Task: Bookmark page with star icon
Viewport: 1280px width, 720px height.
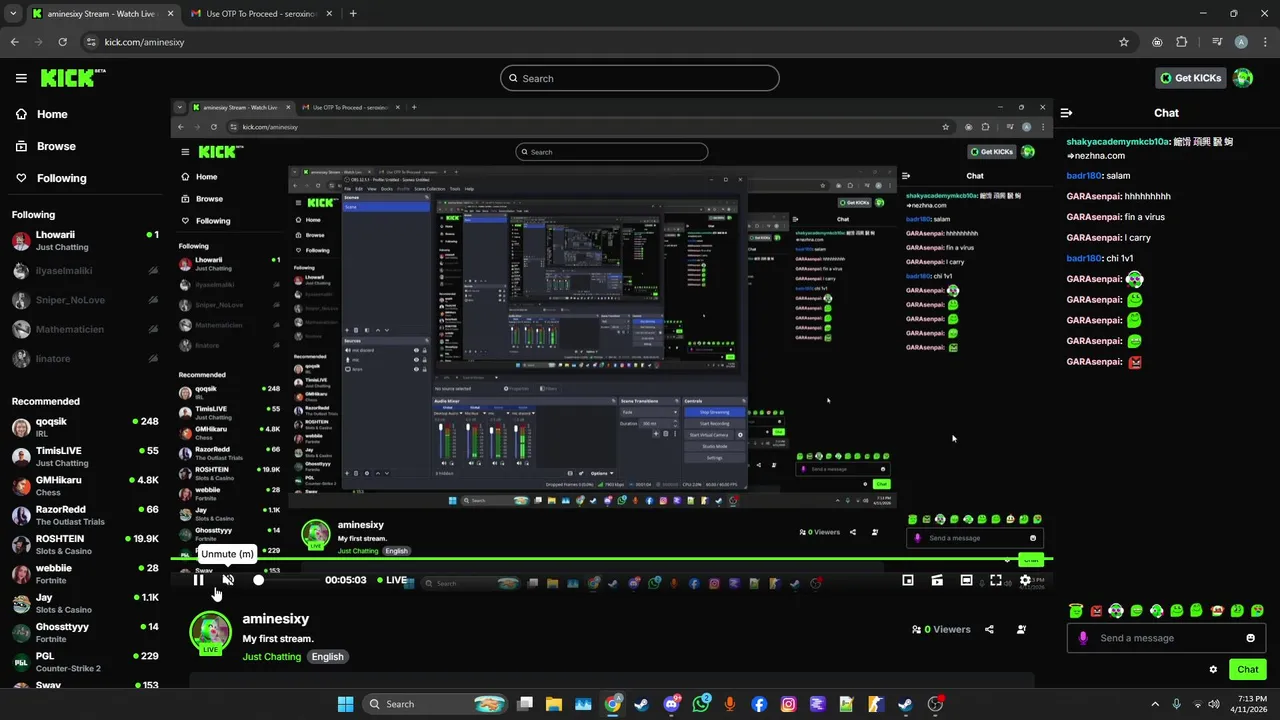Action: (x=1124, y=42)
